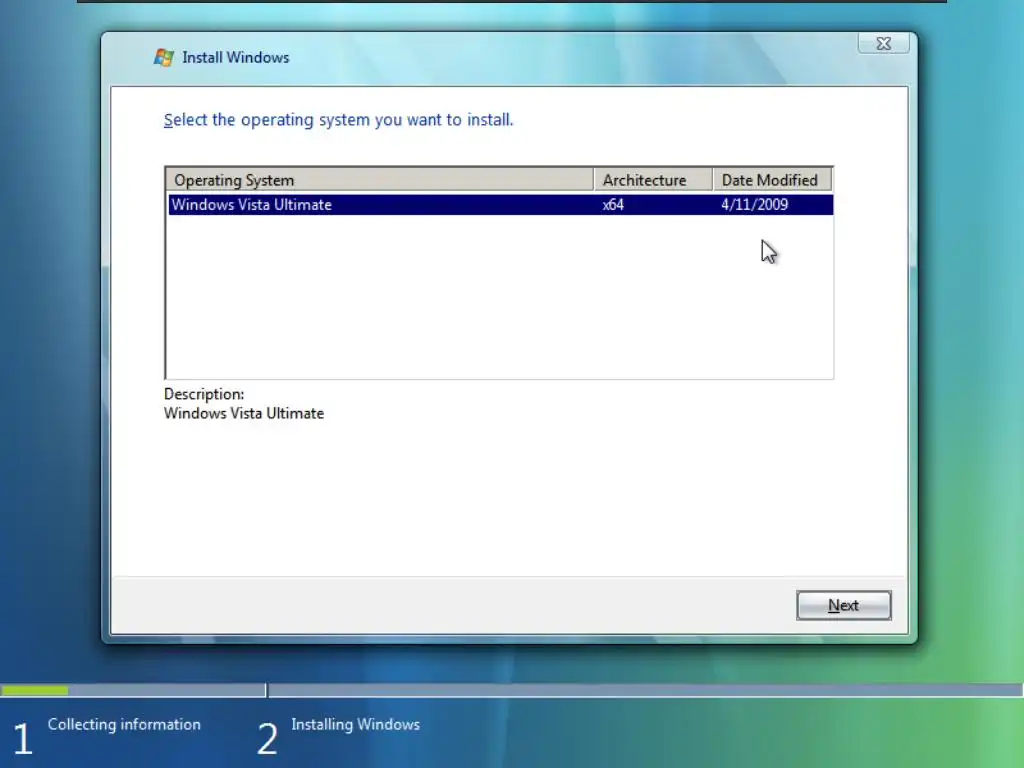
Task: Close the Install Windows dialog
Action: point(884,43)
